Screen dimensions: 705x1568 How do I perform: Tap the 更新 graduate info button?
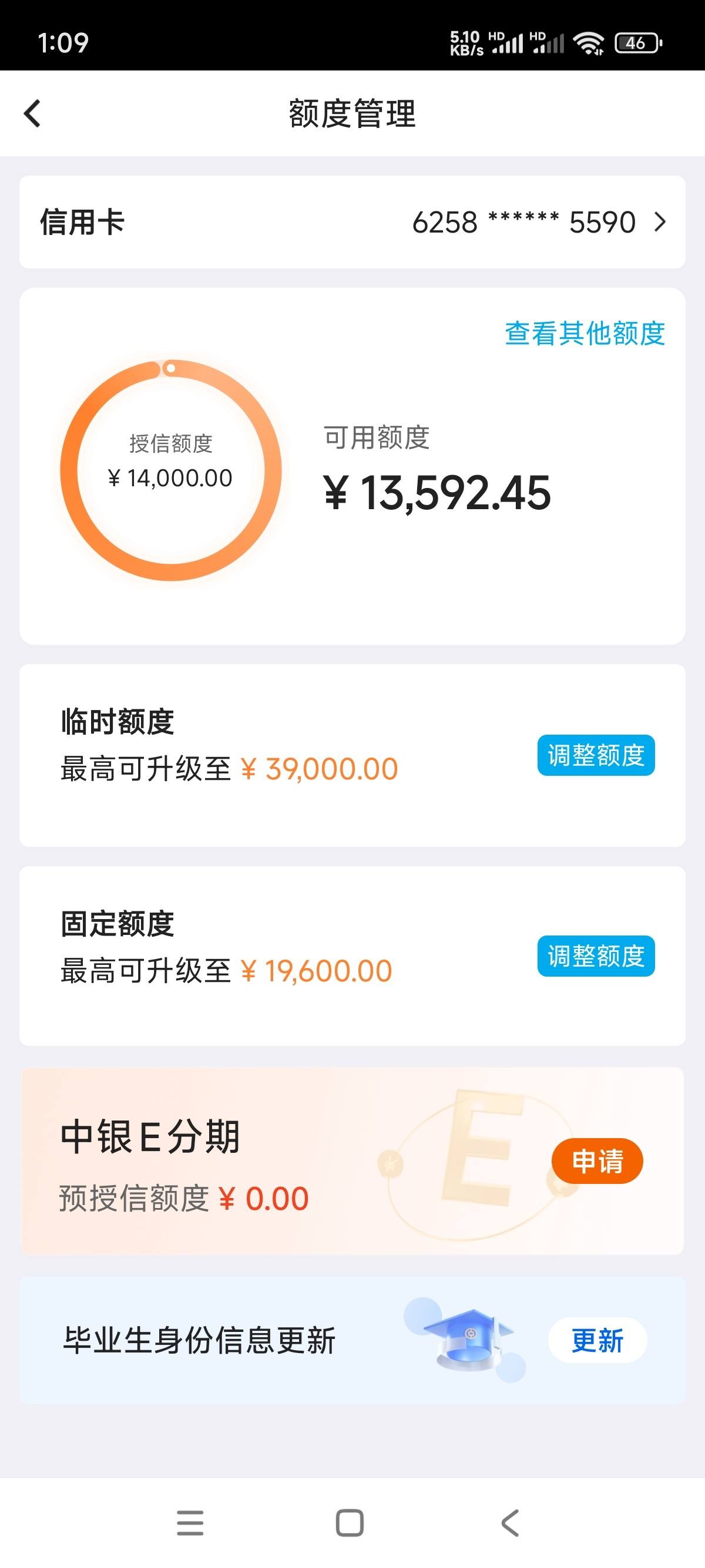(x=597, y=1340)
